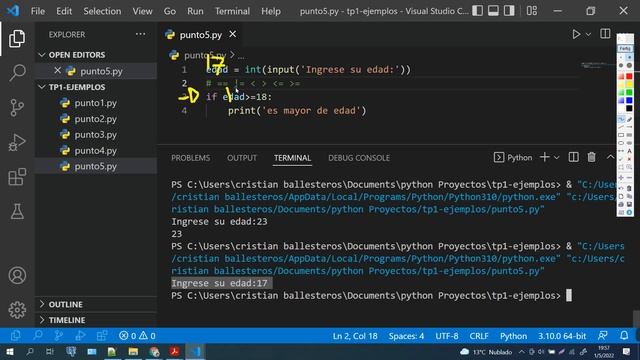Select interpreter 3.10.0 64-bit
This screenshot has width=640, height=360.
coord(562,336)
